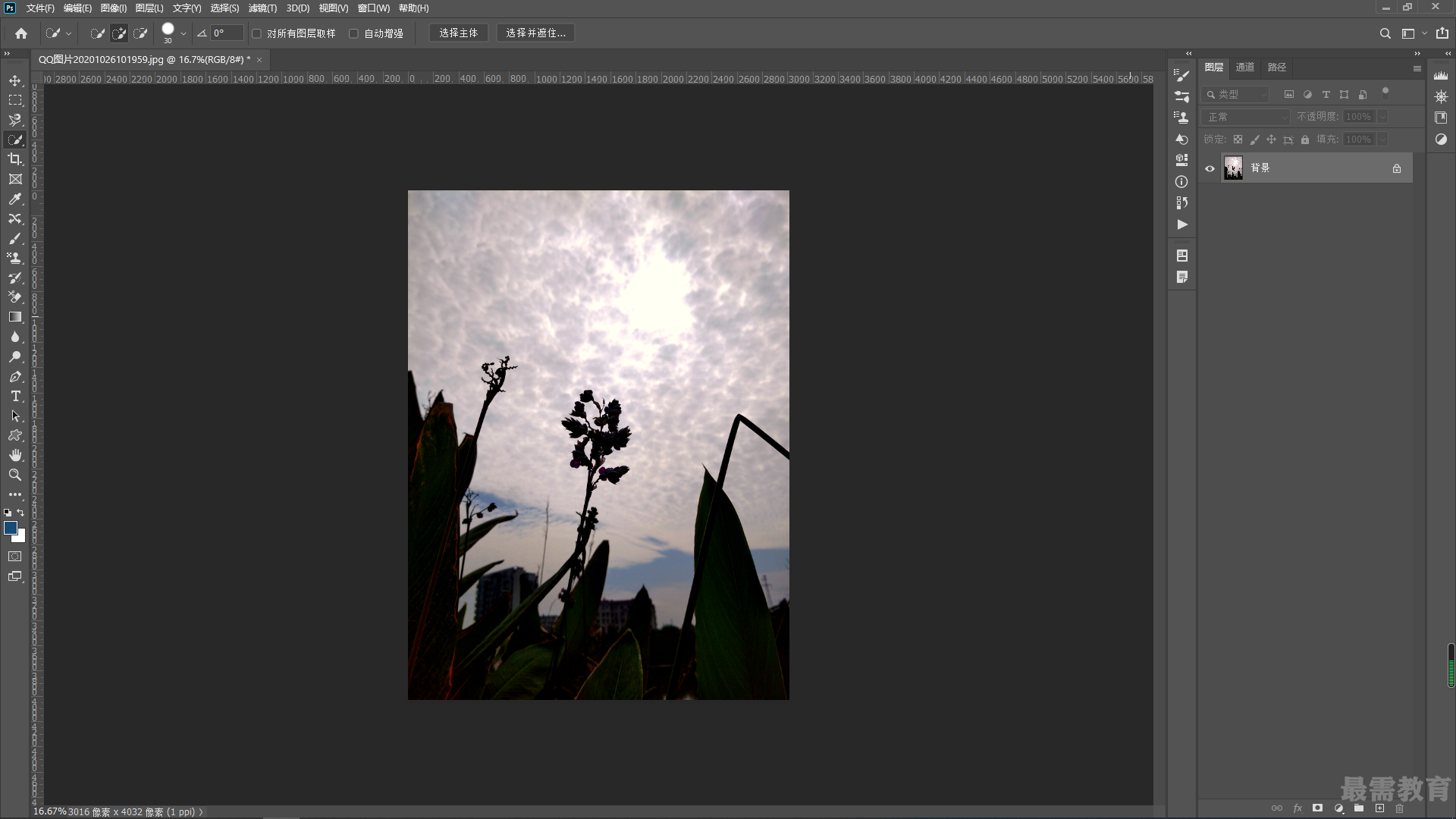Select the Rectangular Marquee tool
The height and width of the screenshot is (819, 1456).
(15, 100)
